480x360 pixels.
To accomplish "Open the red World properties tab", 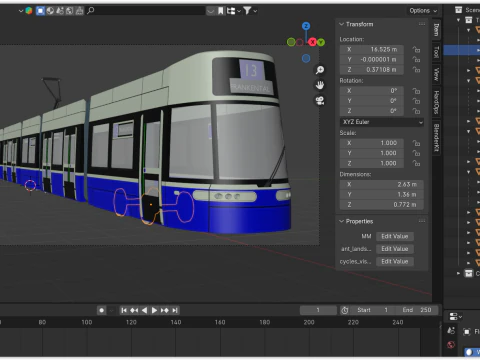I will tap(451, 345).
